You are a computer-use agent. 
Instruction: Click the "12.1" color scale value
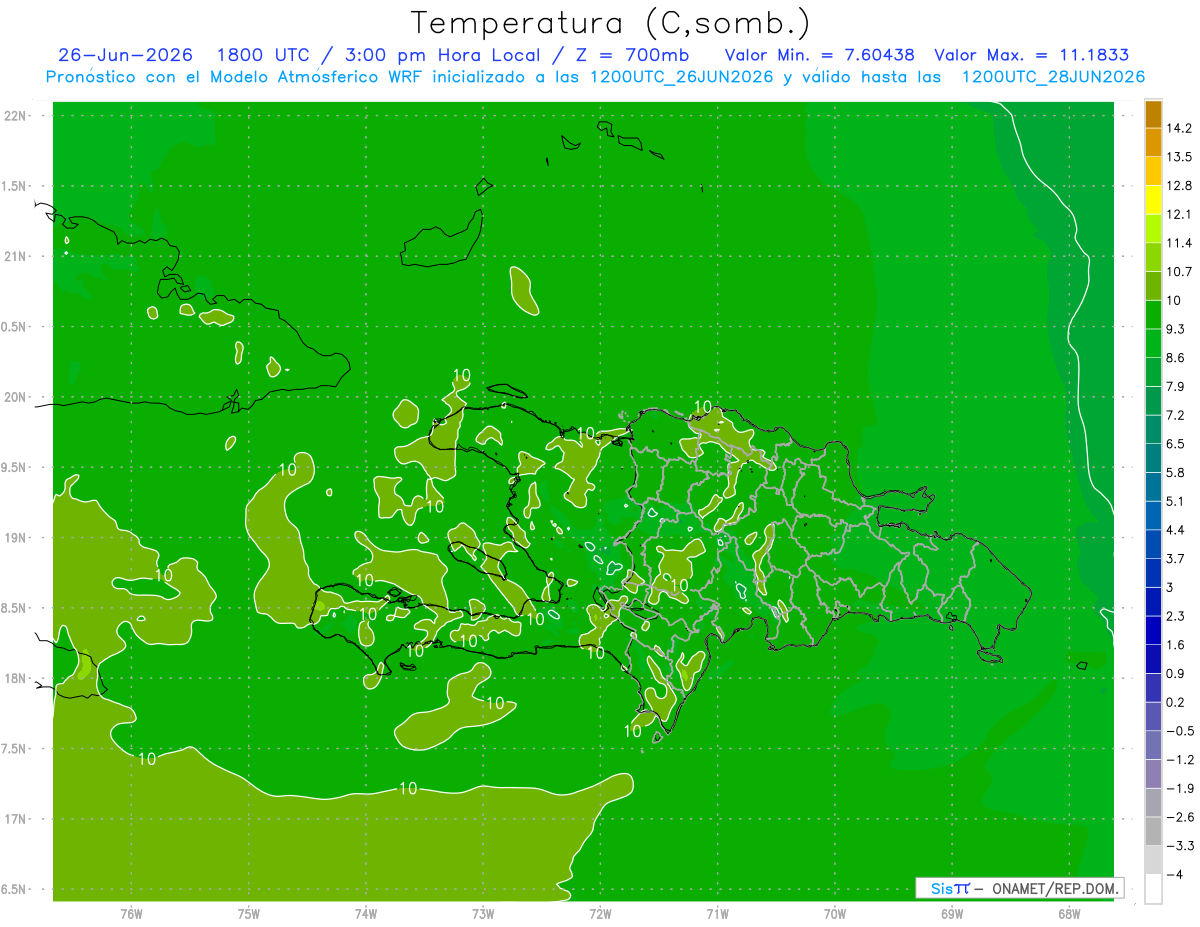[x=1181, y=215]
